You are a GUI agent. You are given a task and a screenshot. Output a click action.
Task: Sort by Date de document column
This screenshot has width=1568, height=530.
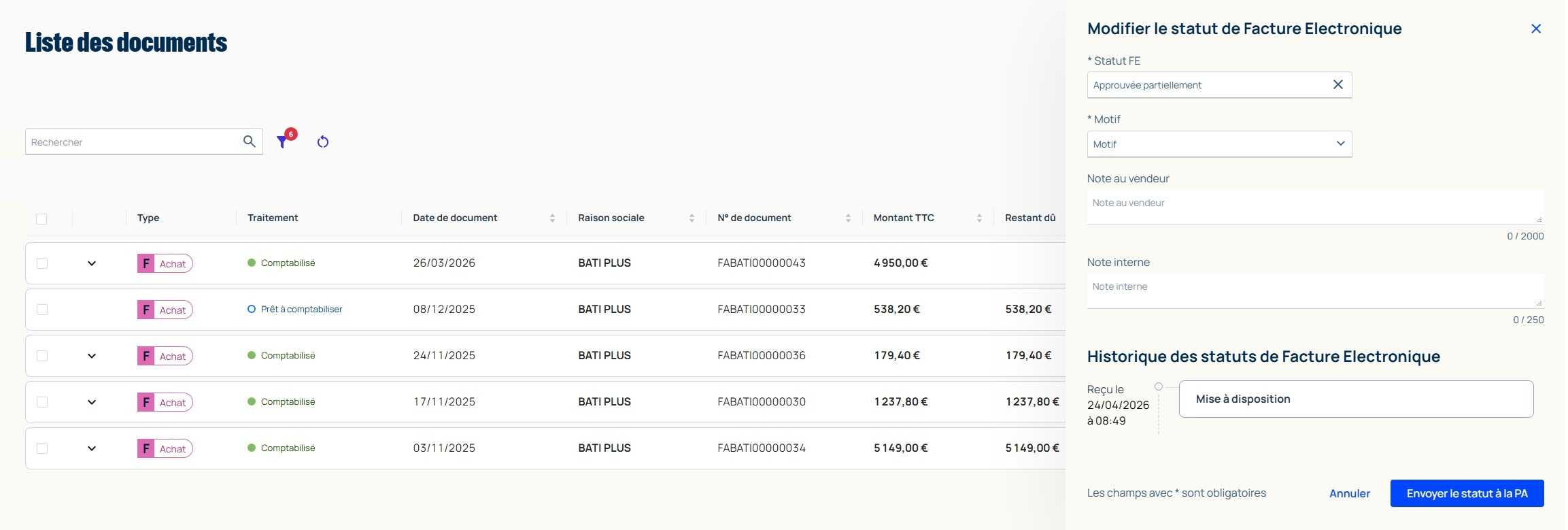[x=552, y=218]
